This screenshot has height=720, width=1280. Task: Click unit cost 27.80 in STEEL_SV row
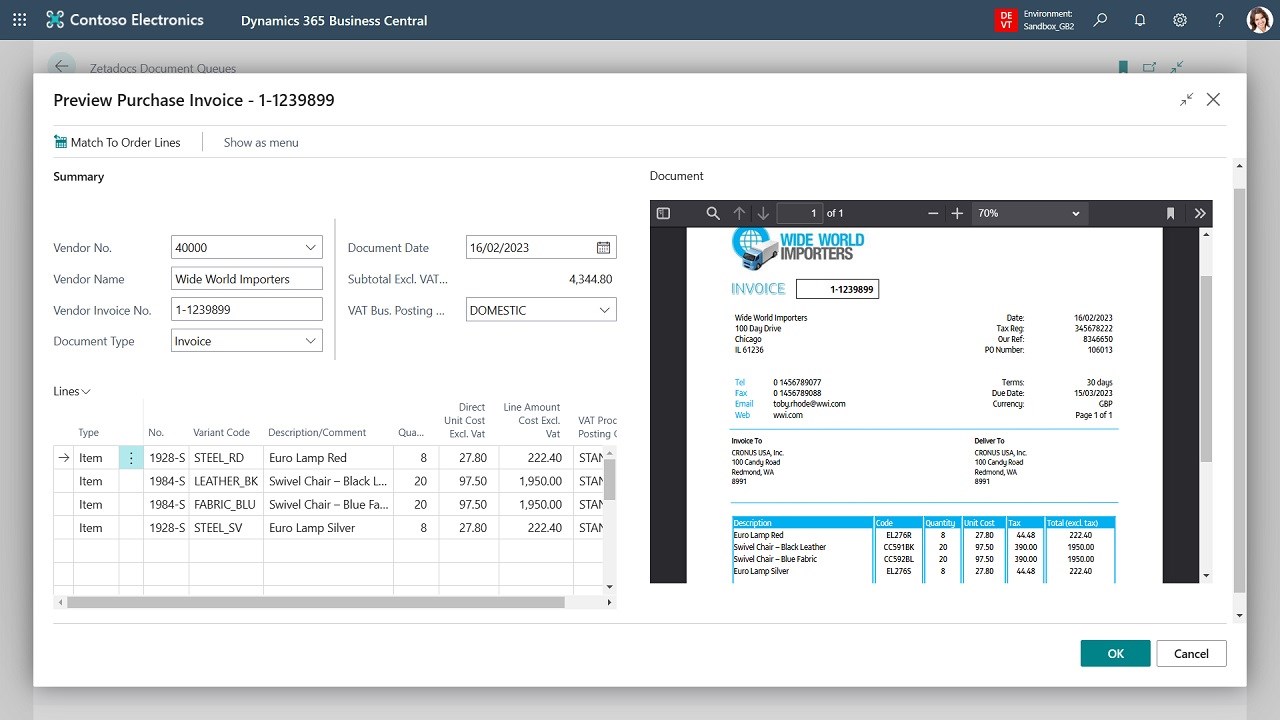468,528
